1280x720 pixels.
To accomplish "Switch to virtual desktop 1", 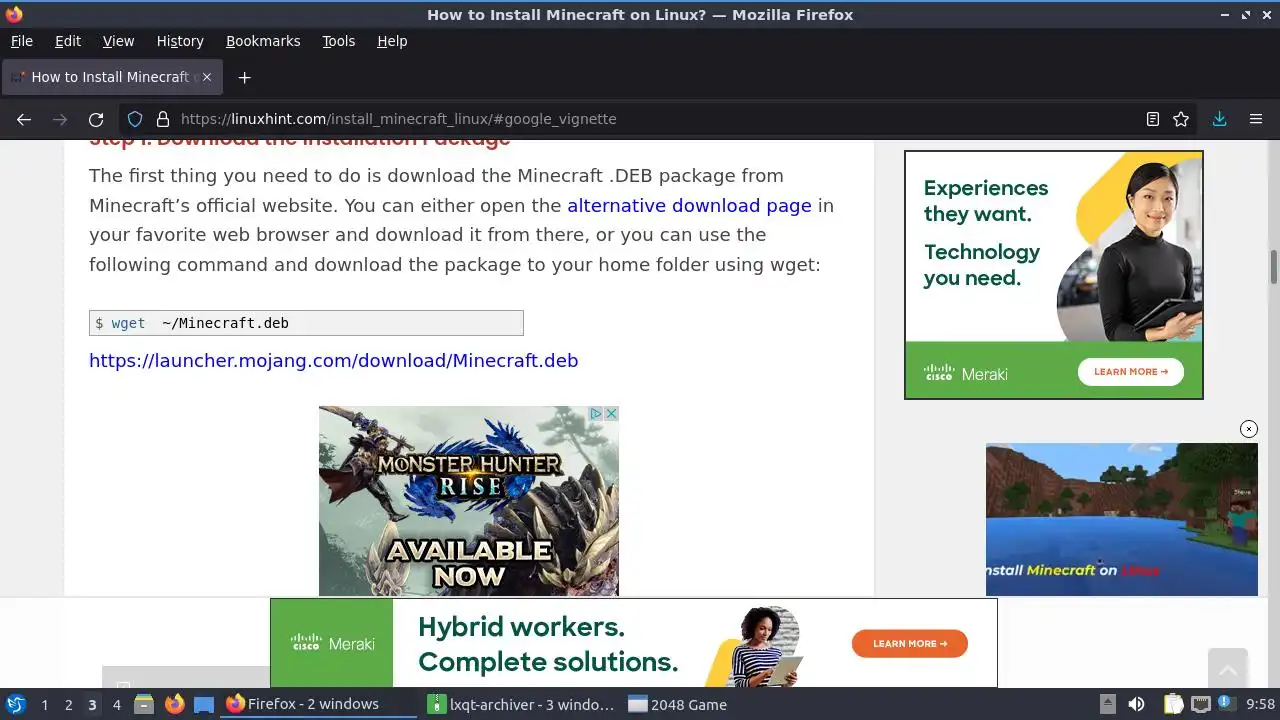I will 44,705.
